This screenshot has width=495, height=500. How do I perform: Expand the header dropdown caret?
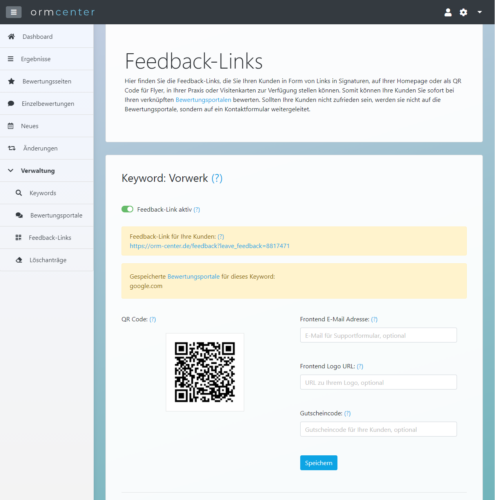[x=480, y=12]
